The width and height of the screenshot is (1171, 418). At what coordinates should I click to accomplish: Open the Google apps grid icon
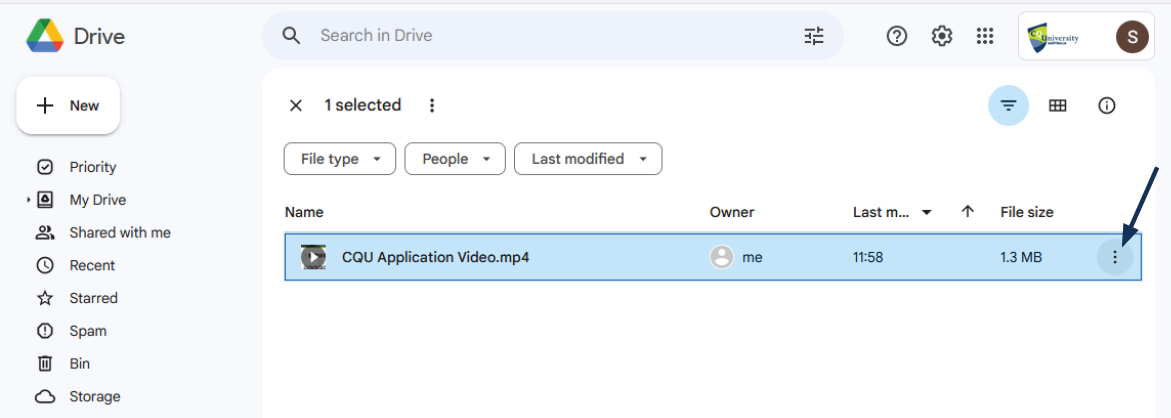tap(985, 36)
